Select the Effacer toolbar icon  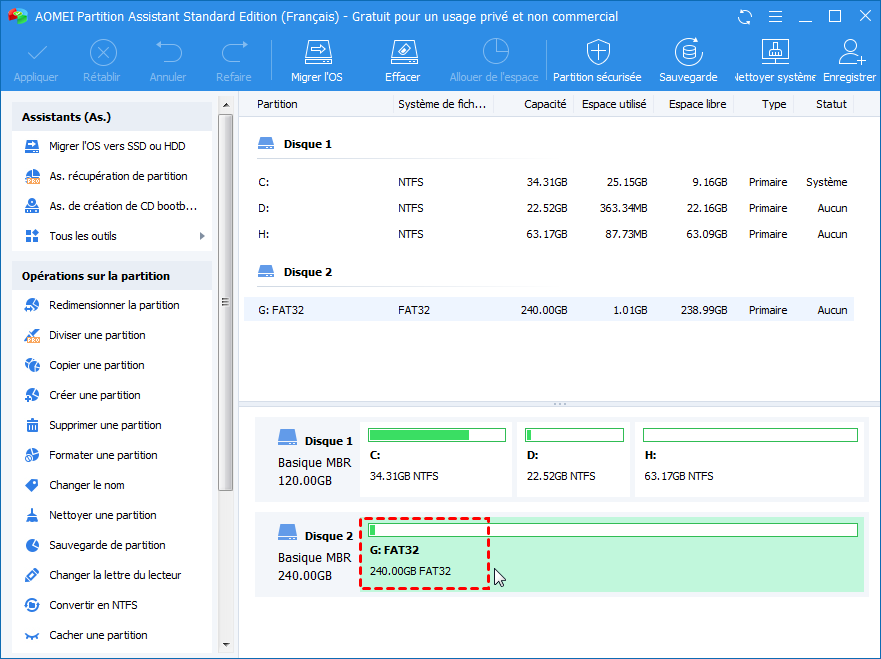tap(402, 53)
